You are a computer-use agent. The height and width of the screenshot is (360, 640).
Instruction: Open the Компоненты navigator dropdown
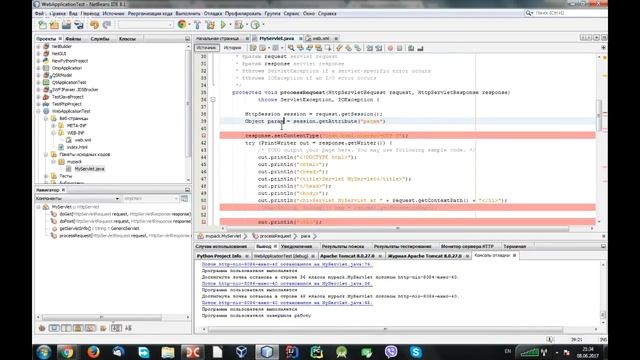tap(77, 198)
